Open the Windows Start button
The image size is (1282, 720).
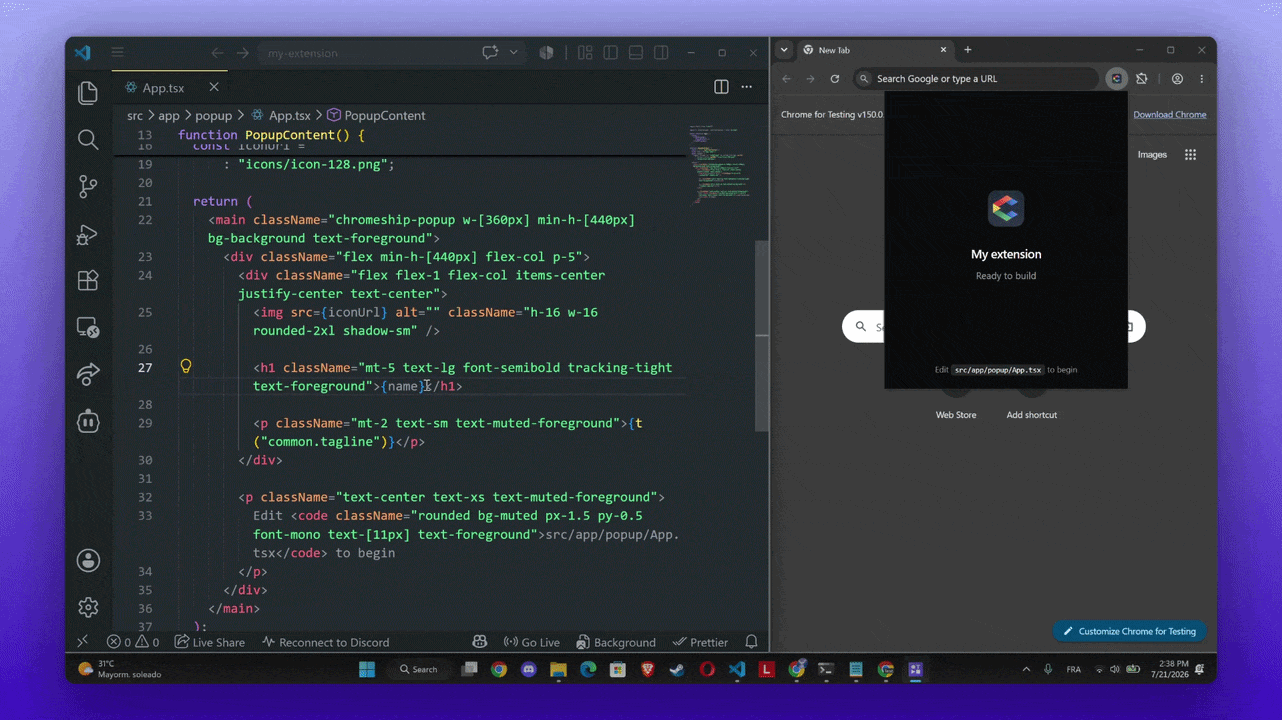(x=367, y=669)
